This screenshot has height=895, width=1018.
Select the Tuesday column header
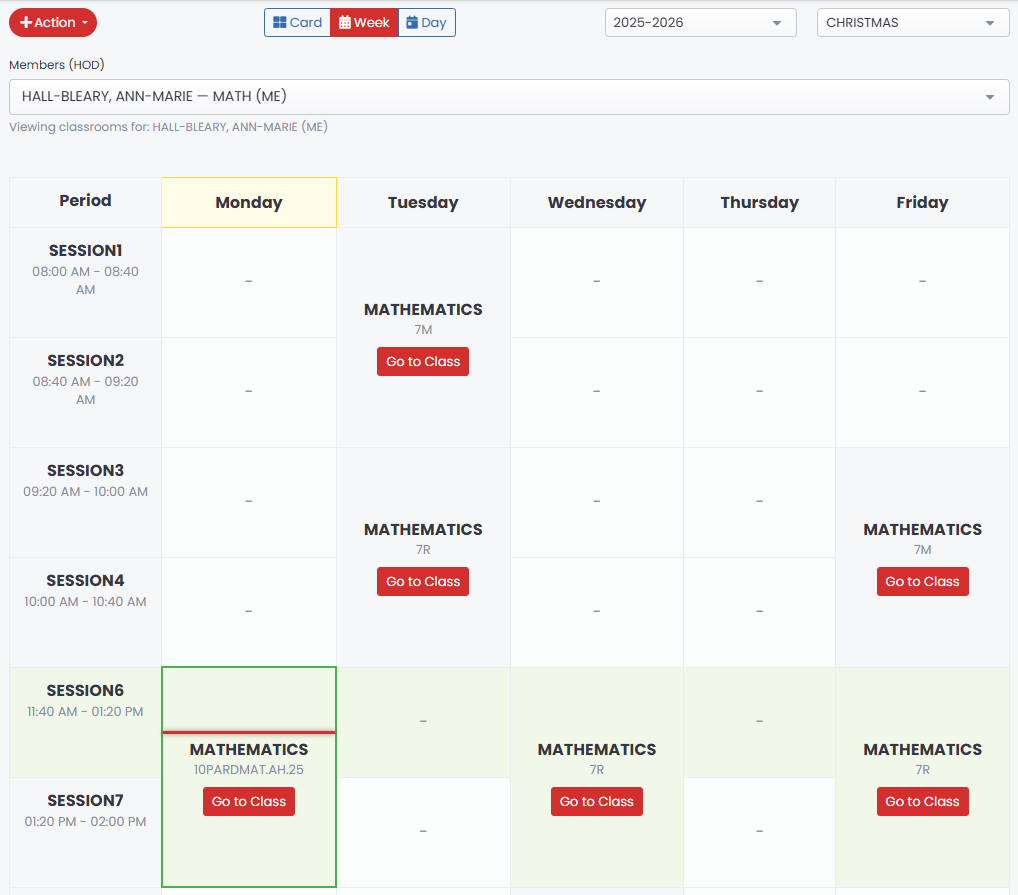pyautogui.click(x=423, y=202)
